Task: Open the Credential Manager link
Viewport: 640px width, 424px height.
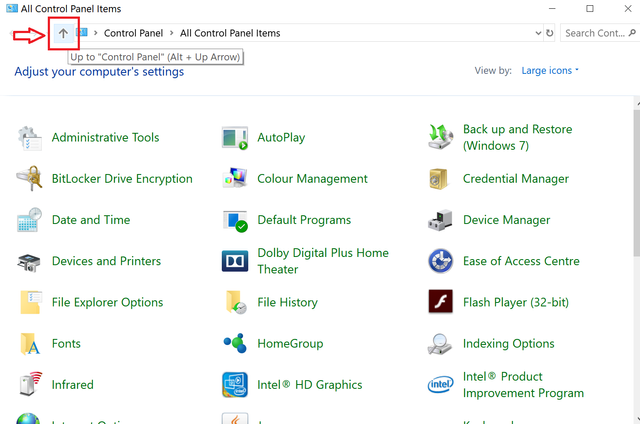Action: (515, 179)
